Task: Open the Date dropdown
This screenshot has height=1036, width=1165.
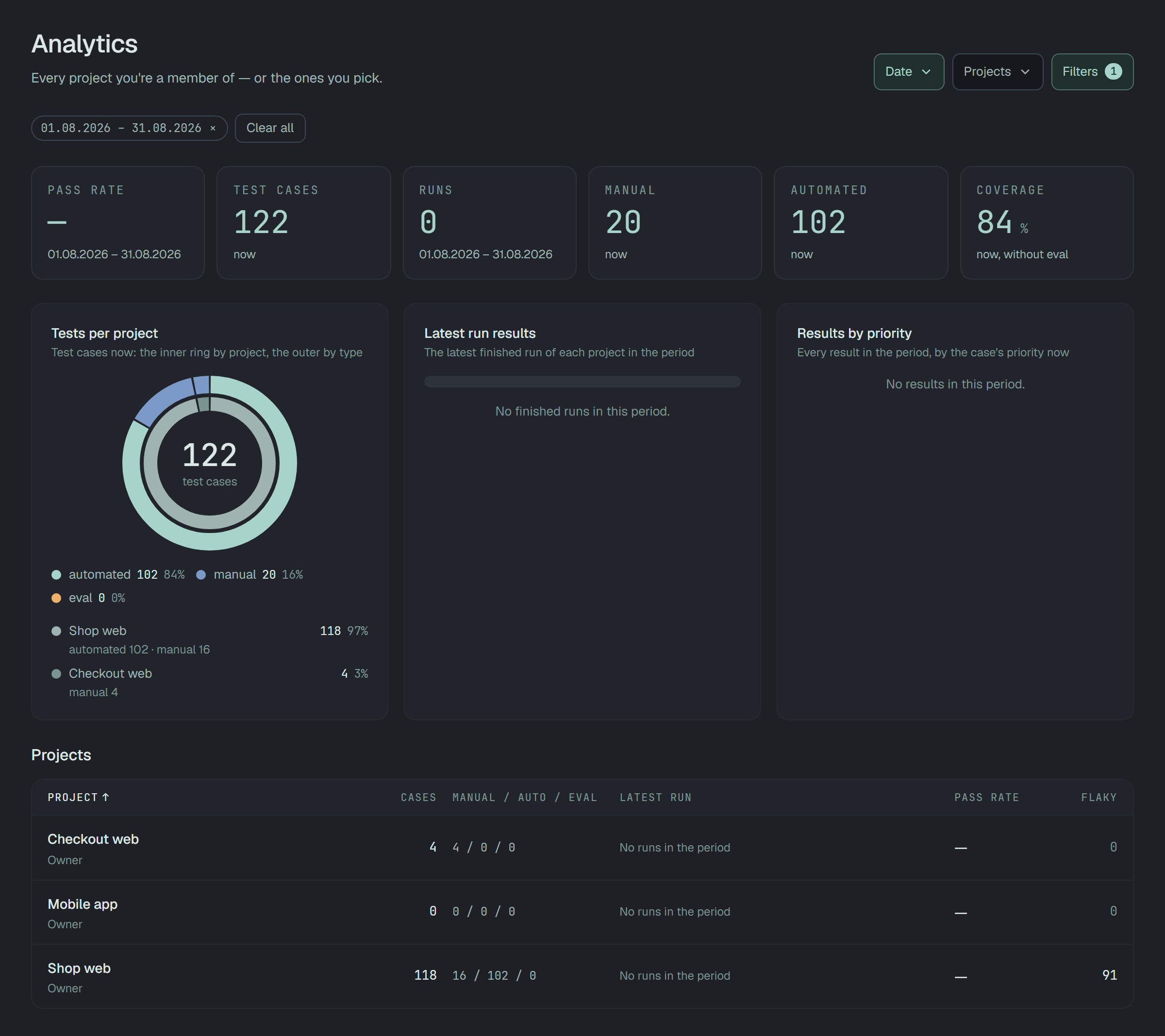Action: [909, 72]
